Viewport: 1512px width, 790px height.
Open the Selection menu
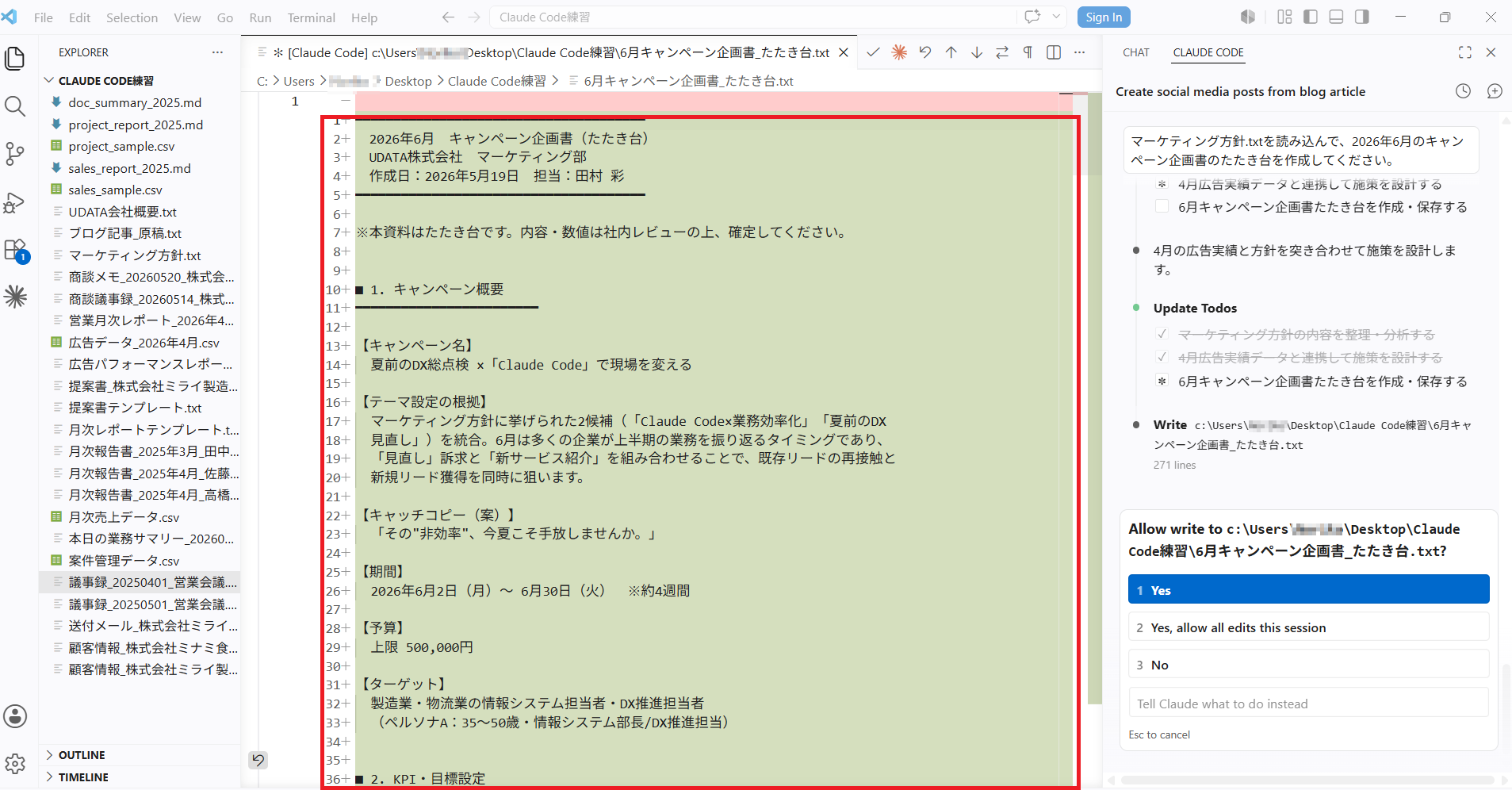click(132, 17)
